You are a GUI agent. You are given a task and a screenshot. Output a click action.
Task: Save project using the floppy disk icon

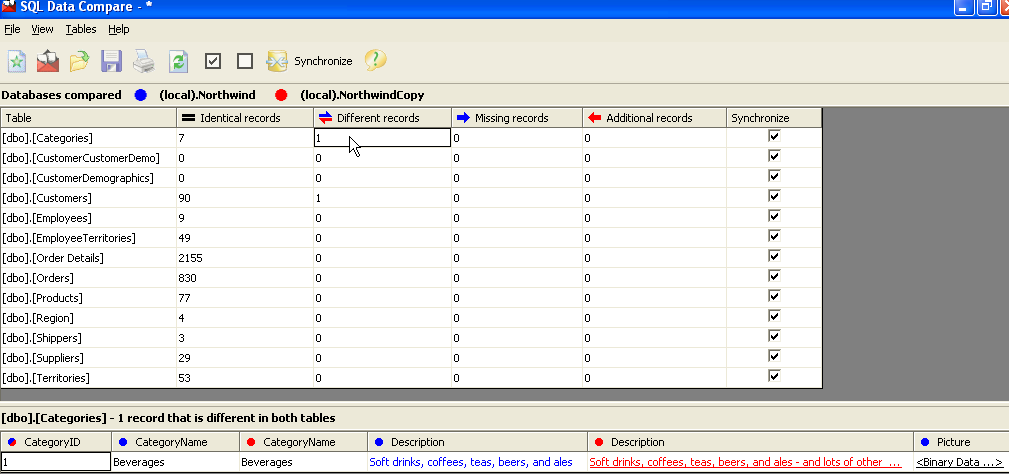pos(111,61)
